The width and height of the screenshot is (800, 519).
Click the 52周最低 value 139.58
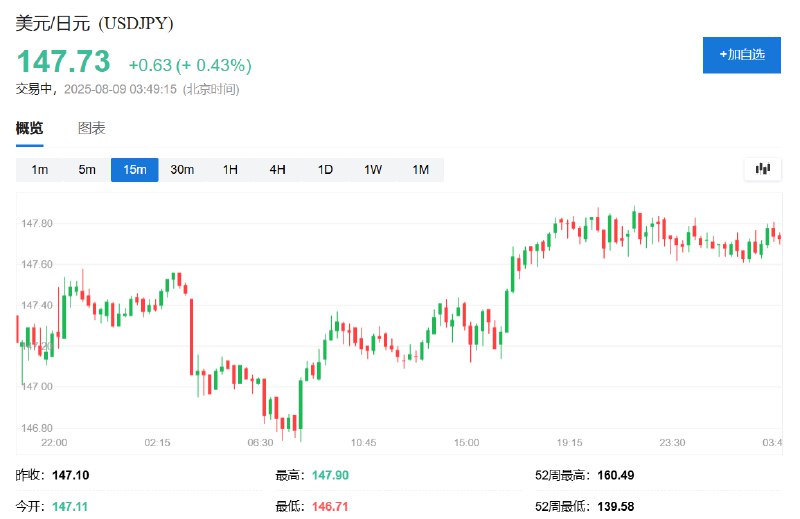[616, 507]
